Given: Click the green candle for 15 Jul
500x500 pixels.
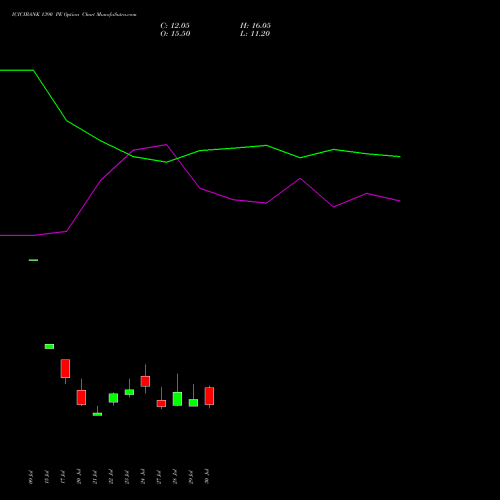Looking at the screenshot, I should [49, 346].
